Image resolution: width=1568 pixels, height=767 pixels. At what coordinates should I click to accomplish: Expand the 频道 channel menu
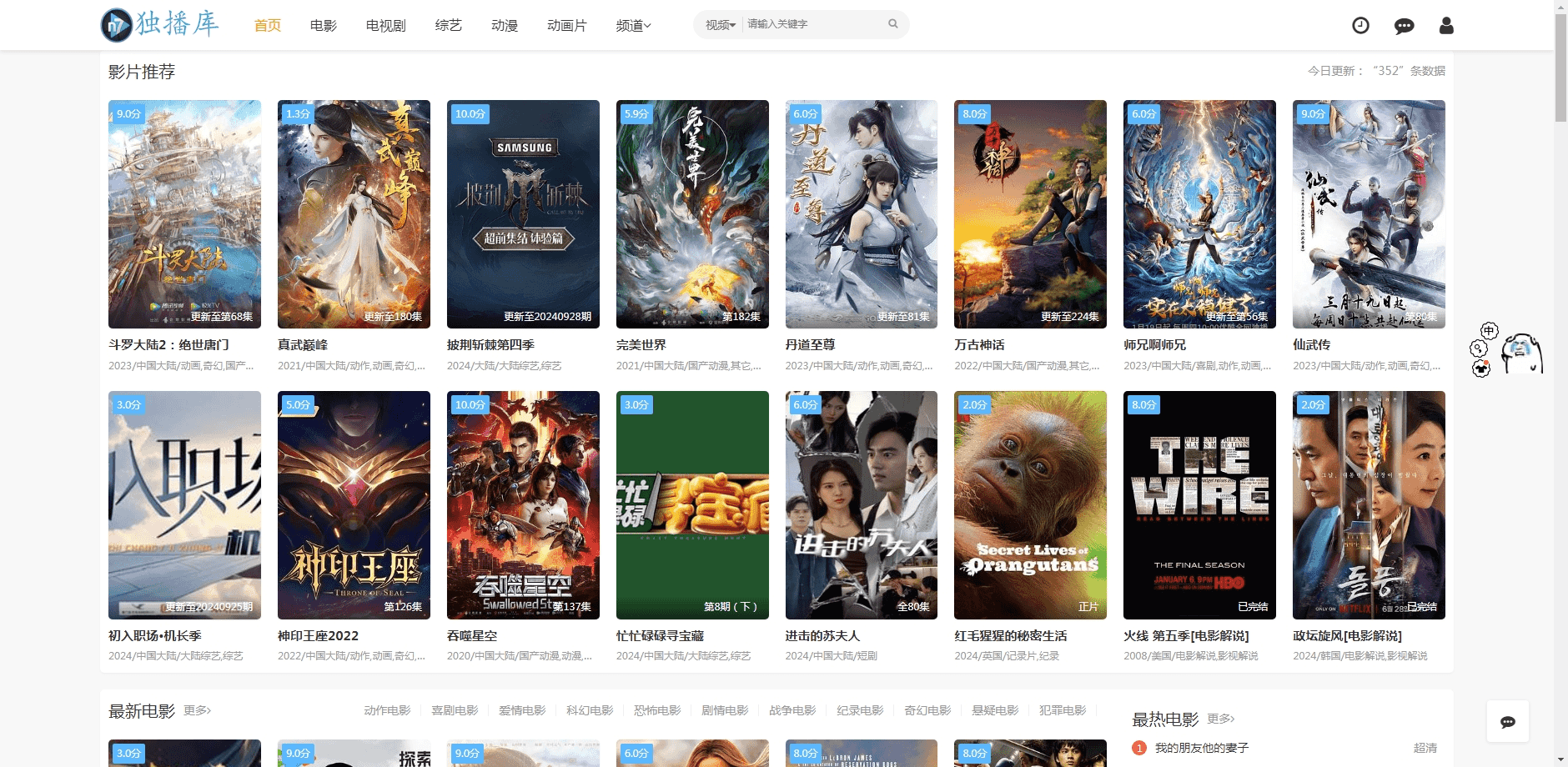click(x=633, y=26)
